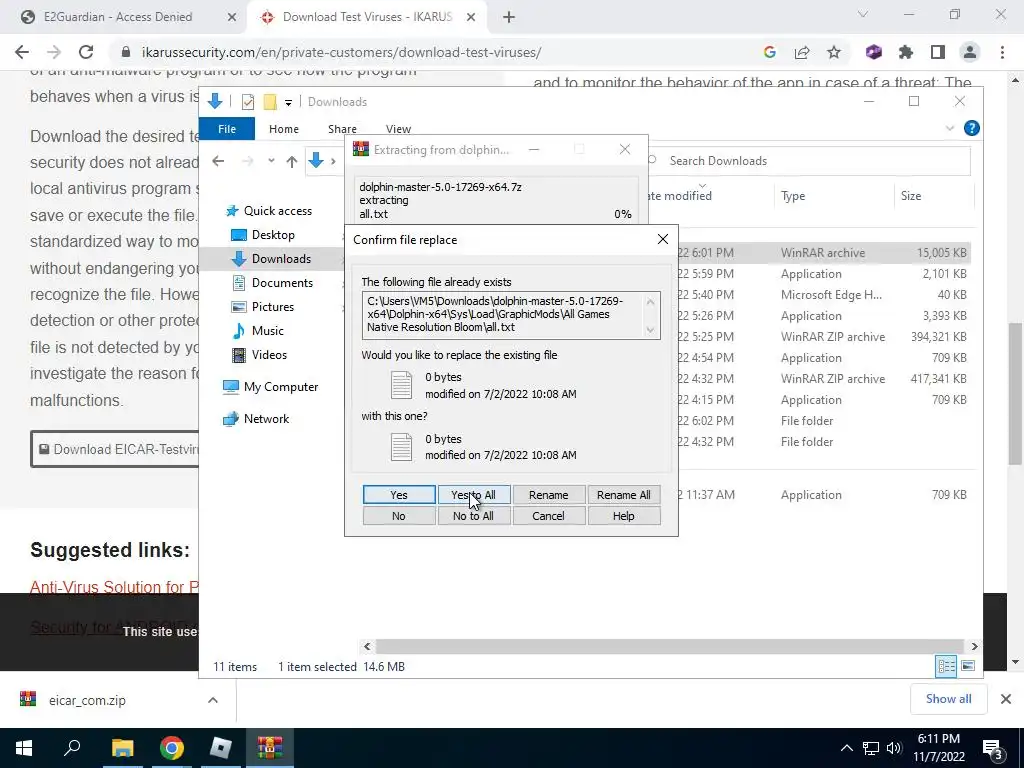Select the Microsoft Edge H... 40 KB row
The image size is (1024, 768).
tap(823, 295)
